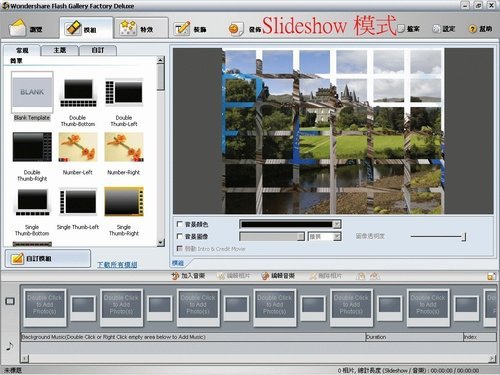
Task: Click template list scroll-up arrow
Action: [161, 60]
